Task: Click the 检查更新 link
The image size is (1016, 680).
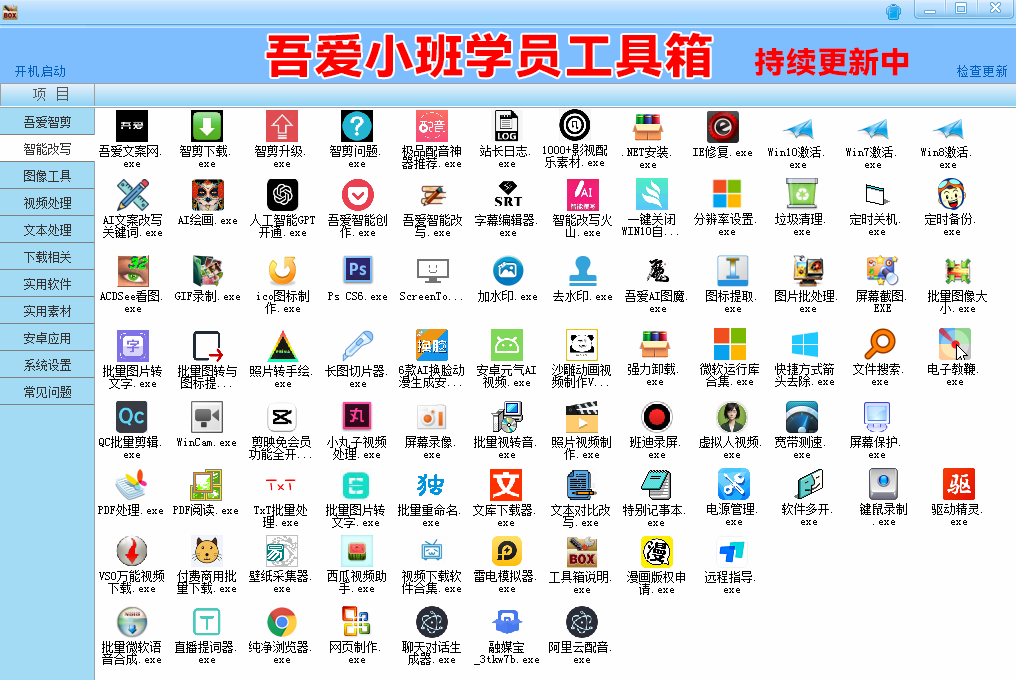Action: 981,71
